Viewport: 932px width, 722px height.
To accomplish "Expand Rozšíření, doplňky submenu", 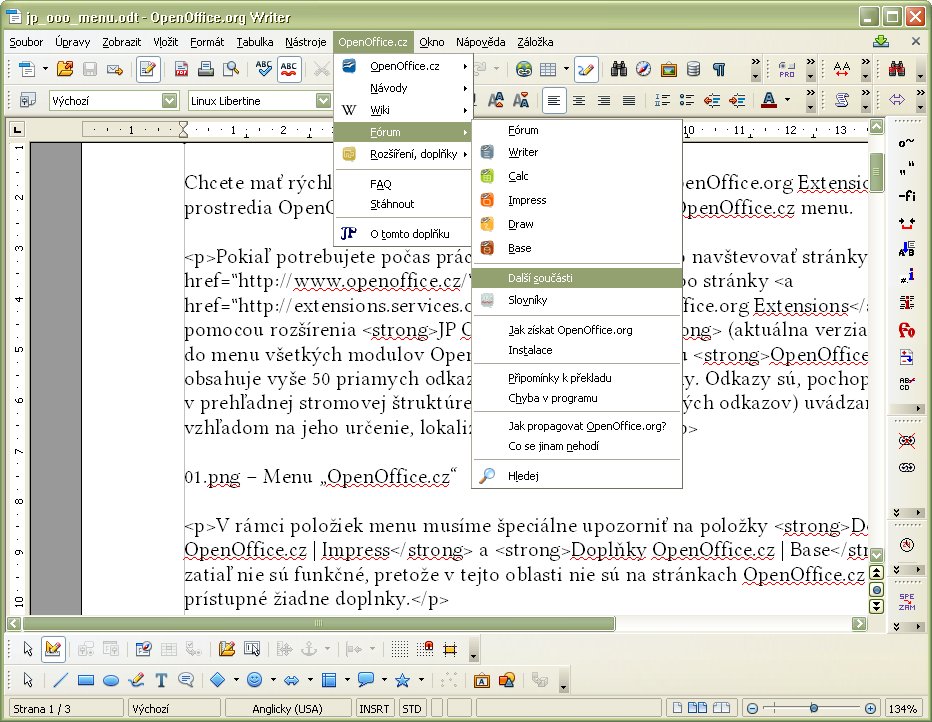I will pos(404,155).
